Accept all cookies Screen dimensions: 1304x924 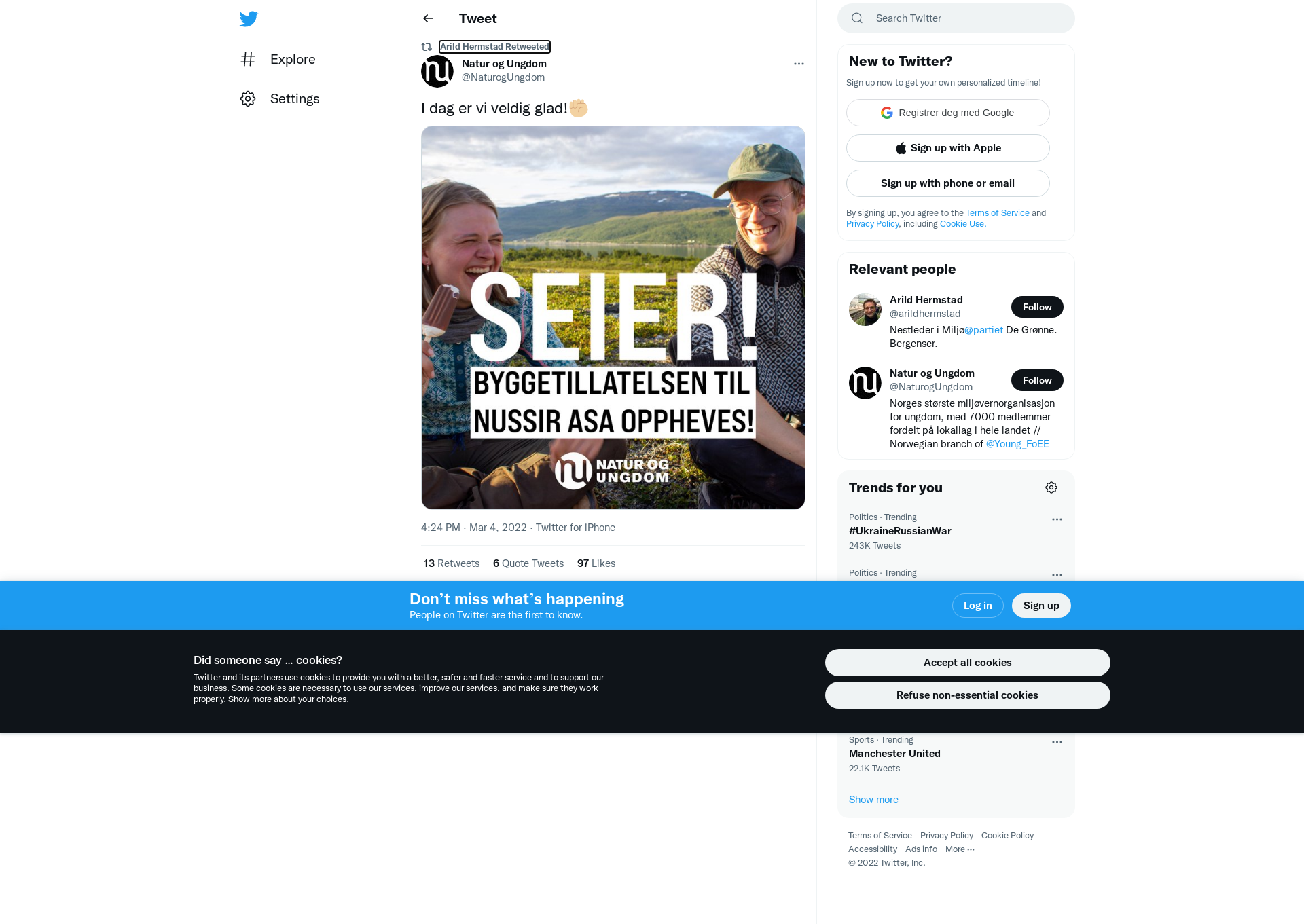point(967,663)
